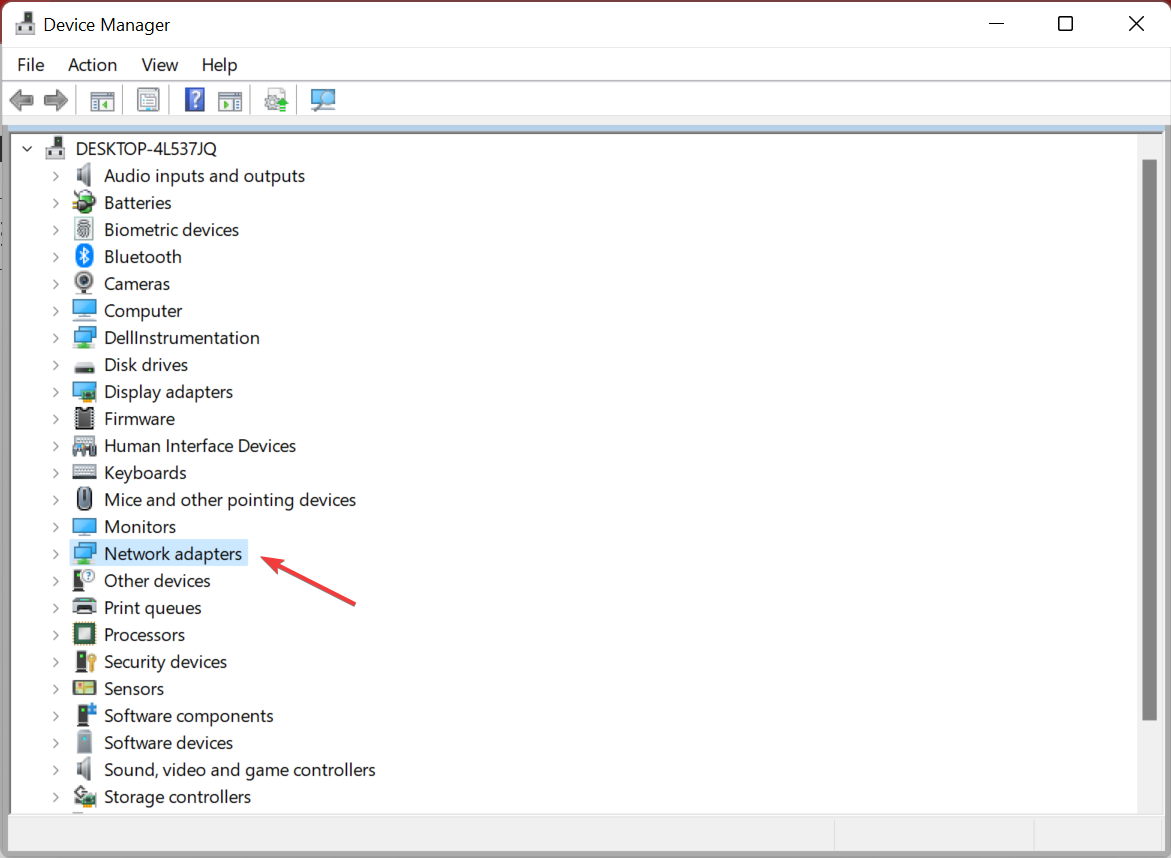This screenshot has height=858, width=1171.
Task: Expand the Other devices category
Action: point(55,581)
